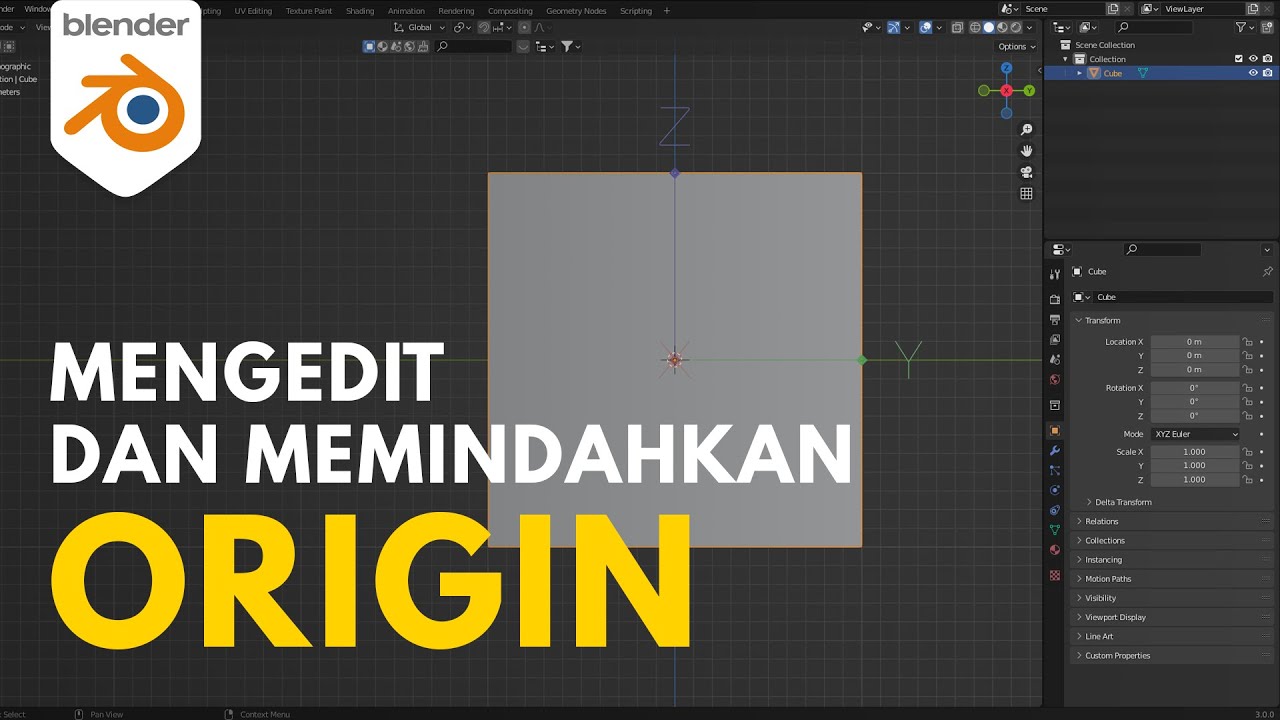Open the Material properties tab
1280x720 pixels.
(1054, 550)
